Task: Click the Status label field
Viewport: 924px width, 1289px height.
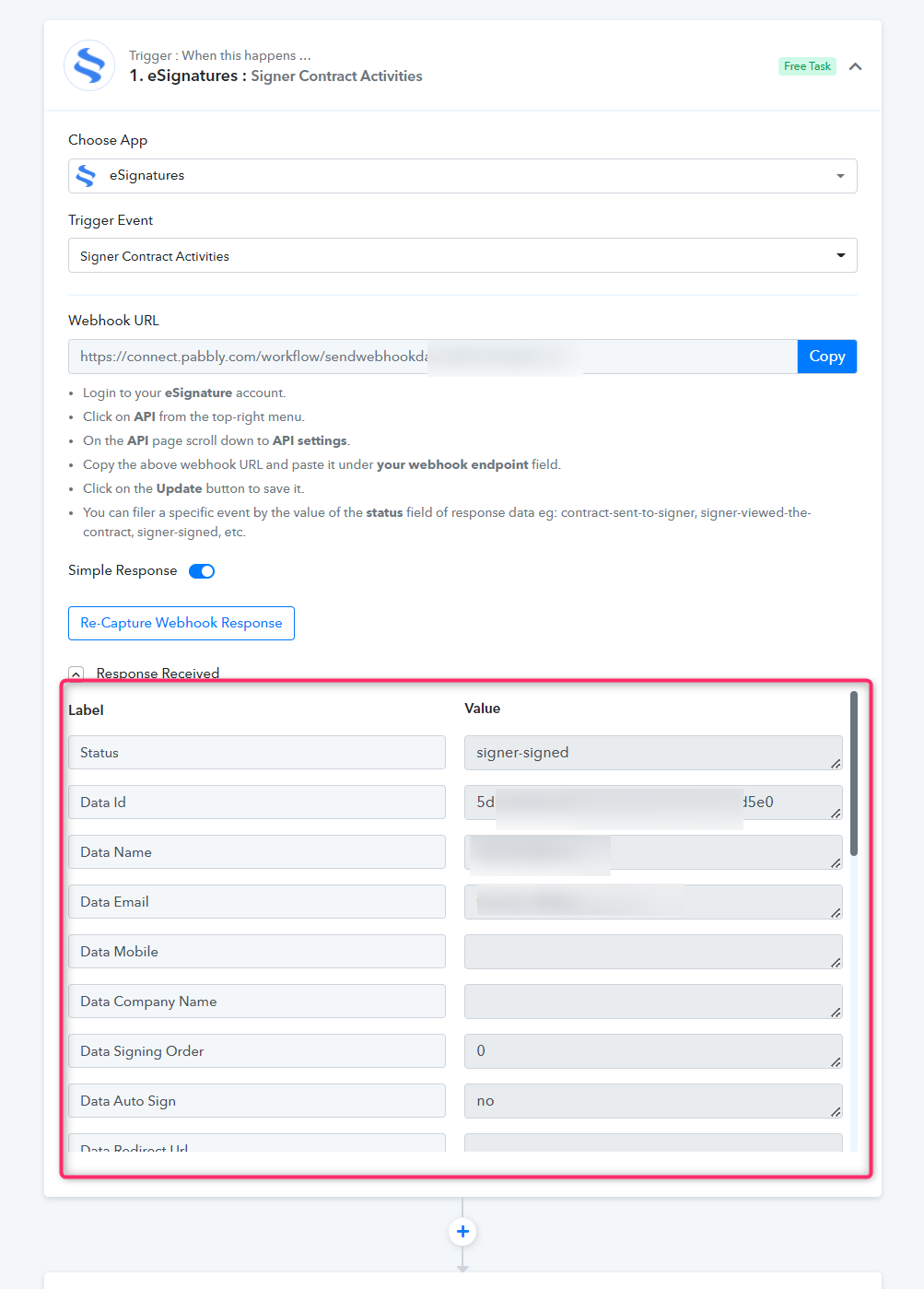Action: (257, 753)
